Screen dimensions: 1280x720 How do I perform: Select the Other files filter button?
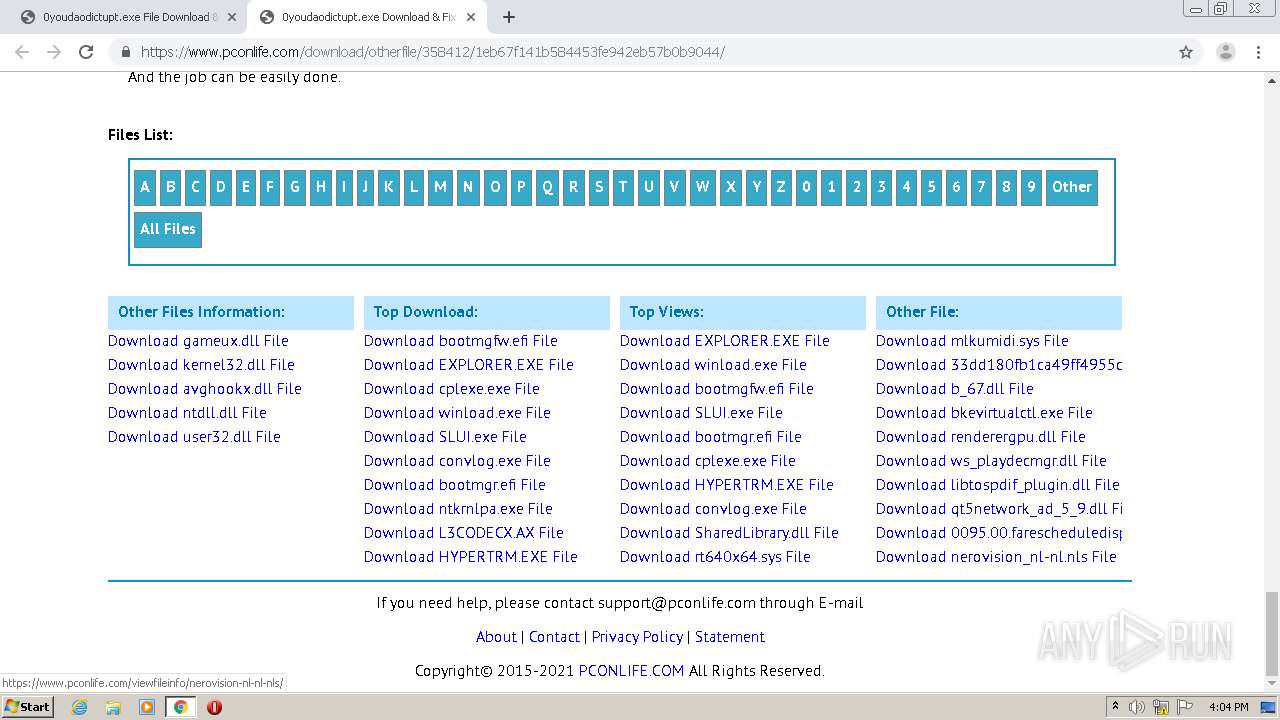[x=1071, y=187]
